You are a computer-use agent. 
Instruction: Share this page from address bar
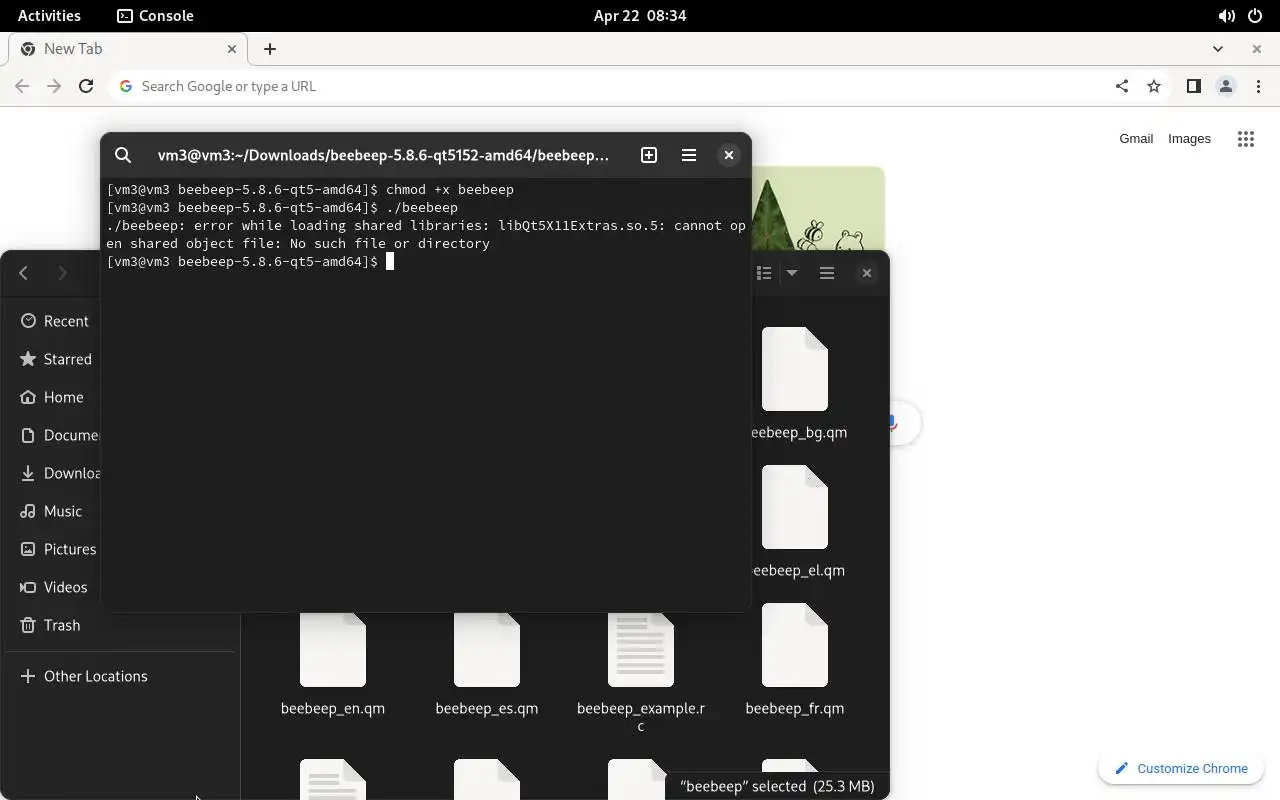click(1122, 86)
